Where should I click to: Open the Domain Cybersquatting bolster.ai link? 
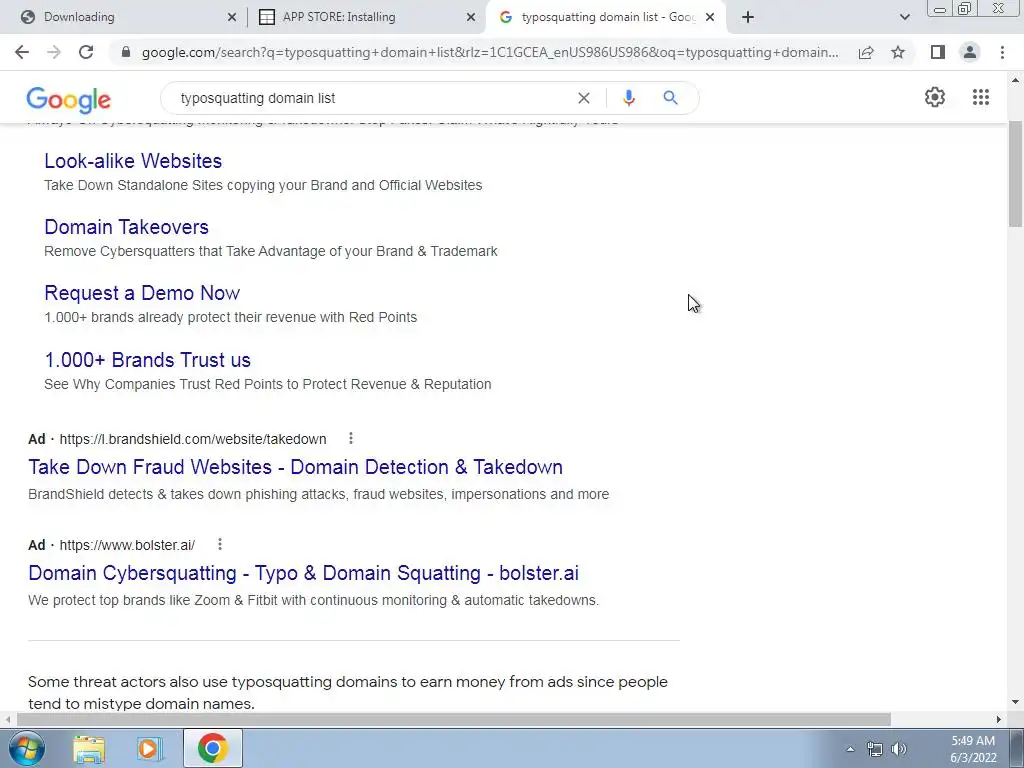304,573
